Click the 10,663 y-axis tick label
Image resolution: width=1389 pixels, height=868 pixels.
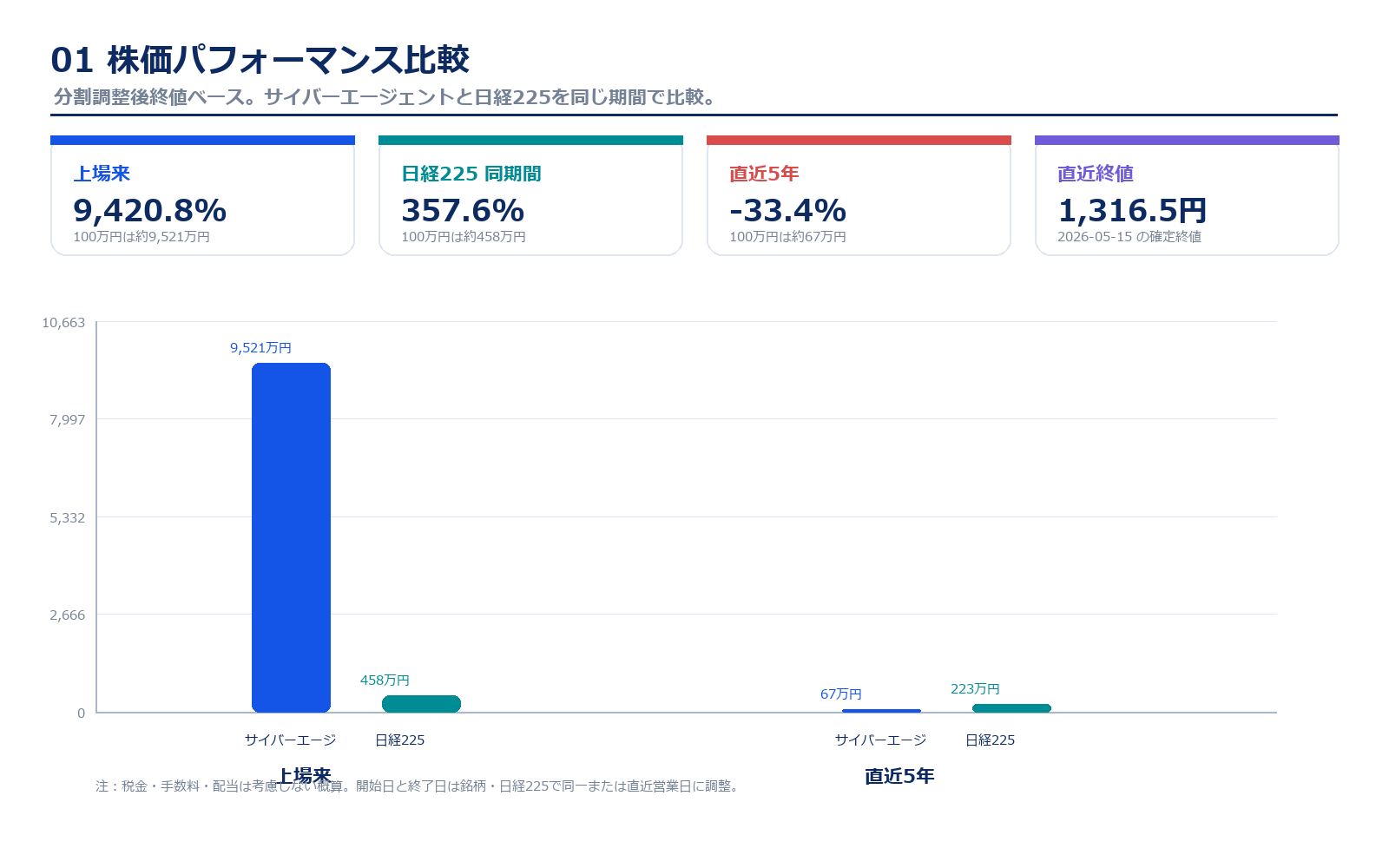tap(64, 323)
